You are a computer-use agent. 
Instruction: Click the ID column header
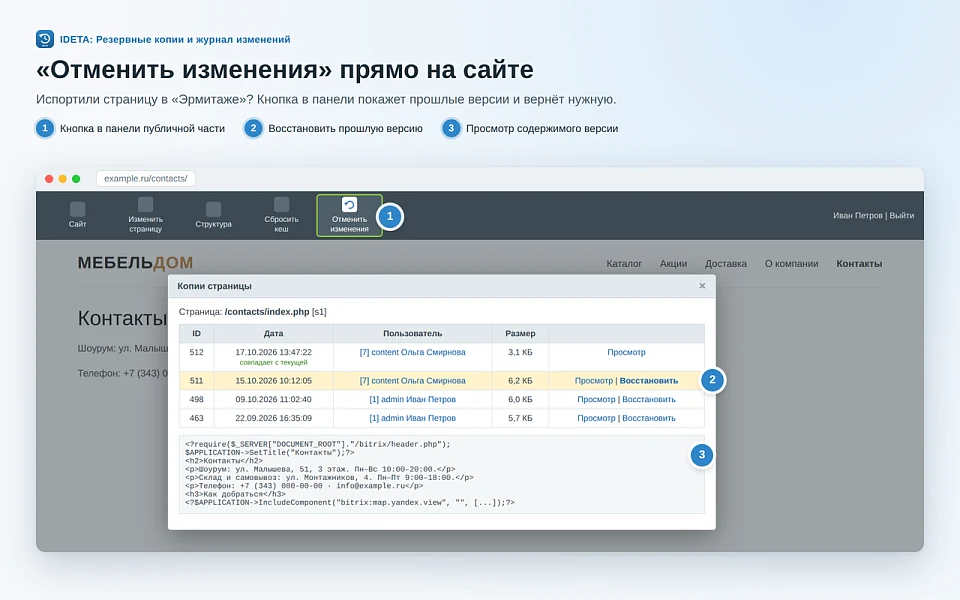(x=197, y=333)
